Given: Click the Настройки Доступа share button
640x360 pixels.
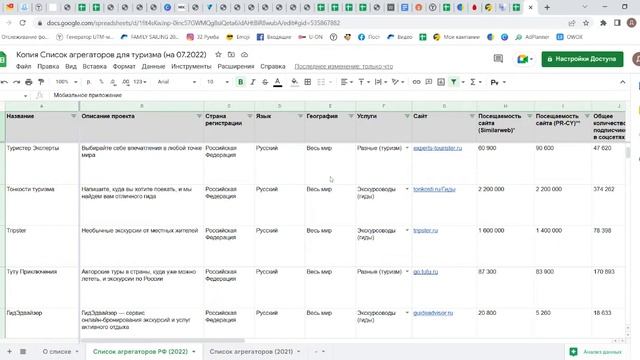Looking at the screenshot, I should pos(582,59).
